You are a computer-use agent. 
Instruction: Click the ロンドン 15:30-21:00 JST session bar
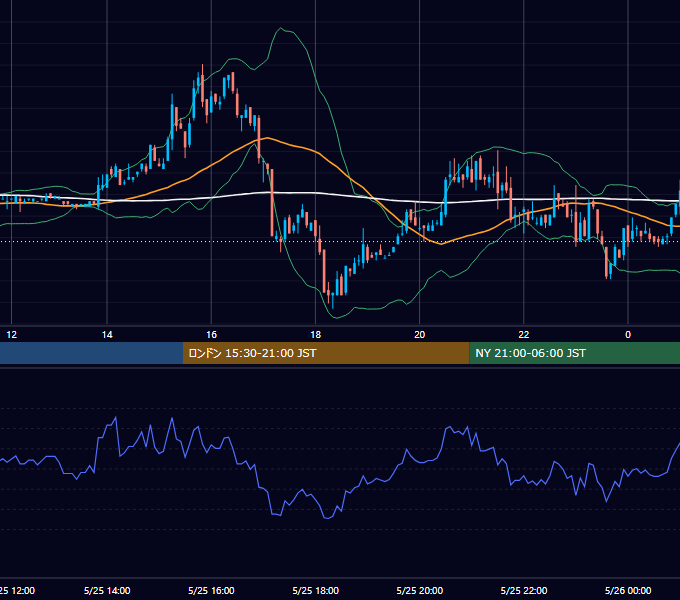coord(326,353)
